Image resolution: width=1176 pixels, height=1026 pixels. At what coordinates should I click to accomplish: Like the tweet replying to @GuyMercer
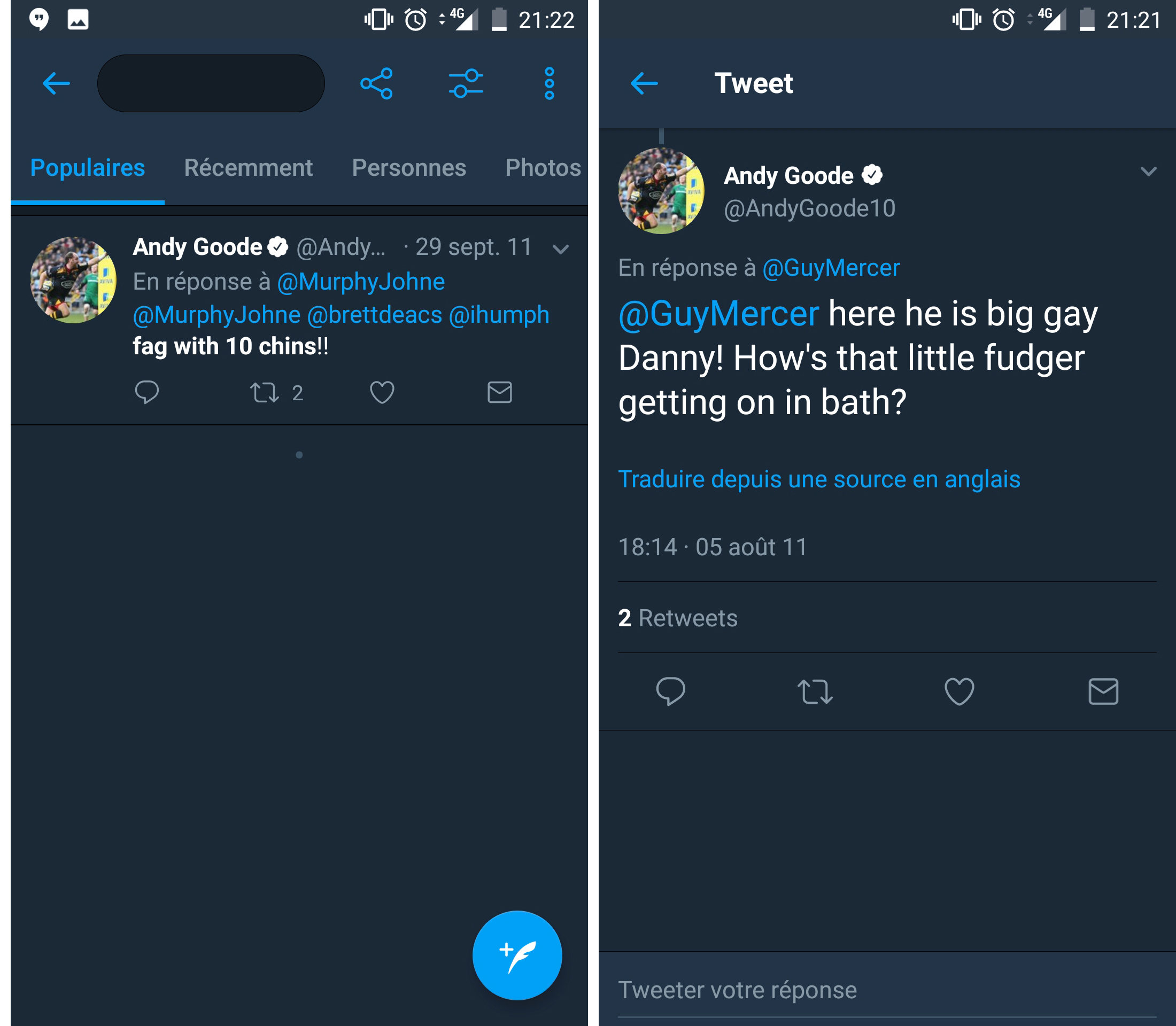pyautogui.click(x=959, y=691)
